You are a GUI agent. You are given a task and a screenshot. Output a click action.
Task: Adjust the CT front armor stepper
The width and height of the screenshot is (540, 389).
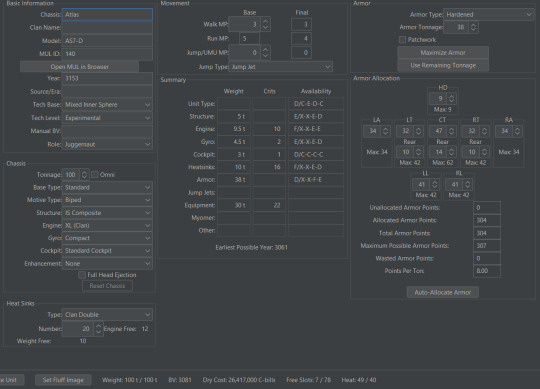pos(451,131)
